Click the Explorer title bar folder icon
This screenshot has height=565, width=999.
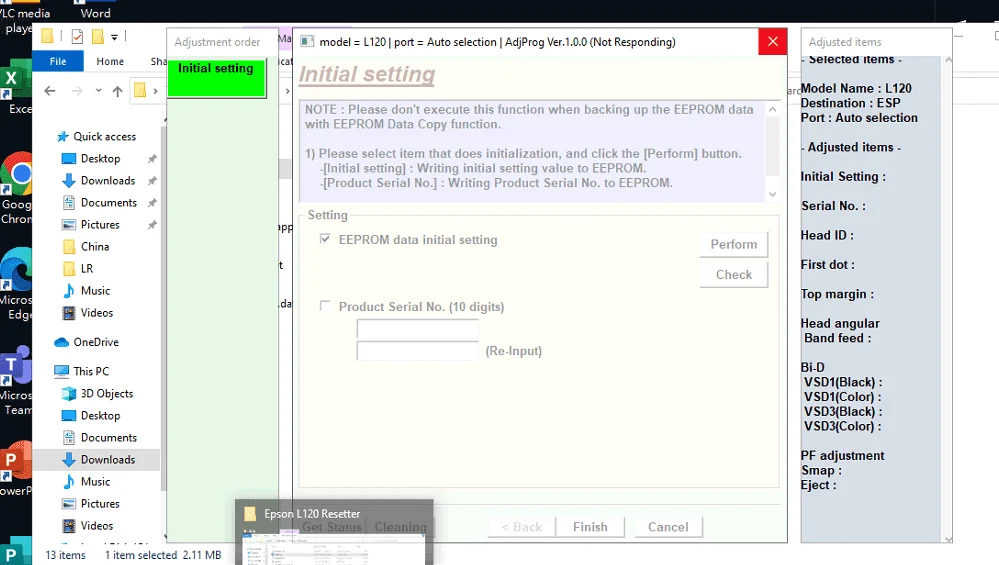coord(47,36)
